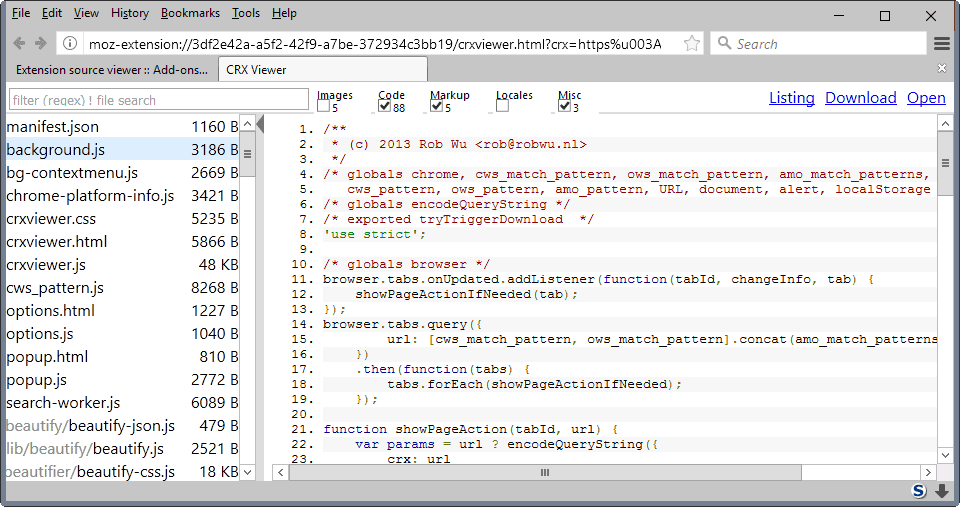960x507 pixels.
Task: Open downloads arrow icon in status bar
Action: coord(942,491)
